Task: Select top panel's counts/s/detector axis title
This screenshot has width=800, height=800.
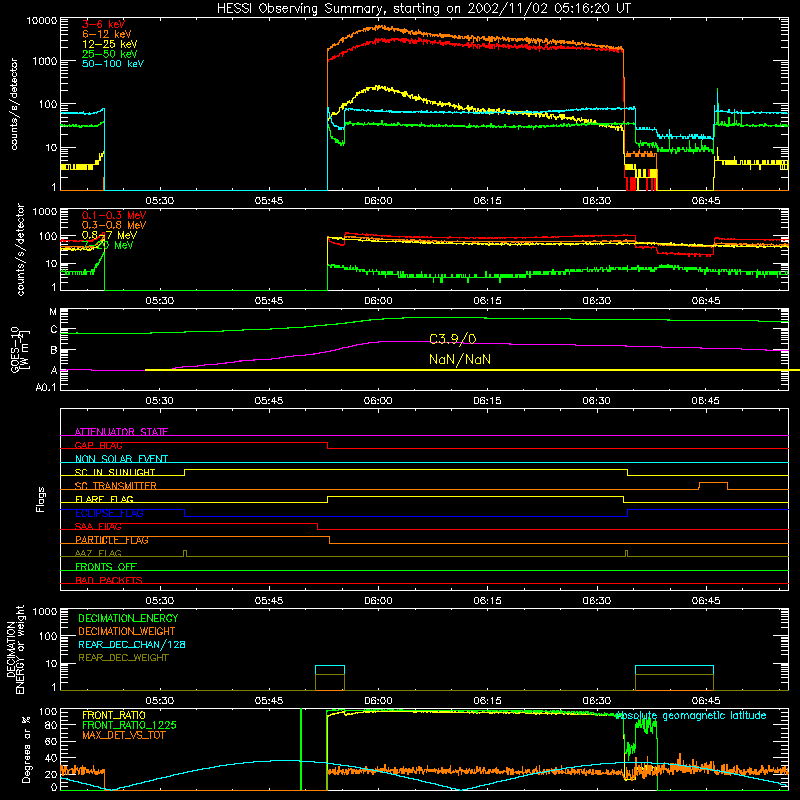Action: 13,104
